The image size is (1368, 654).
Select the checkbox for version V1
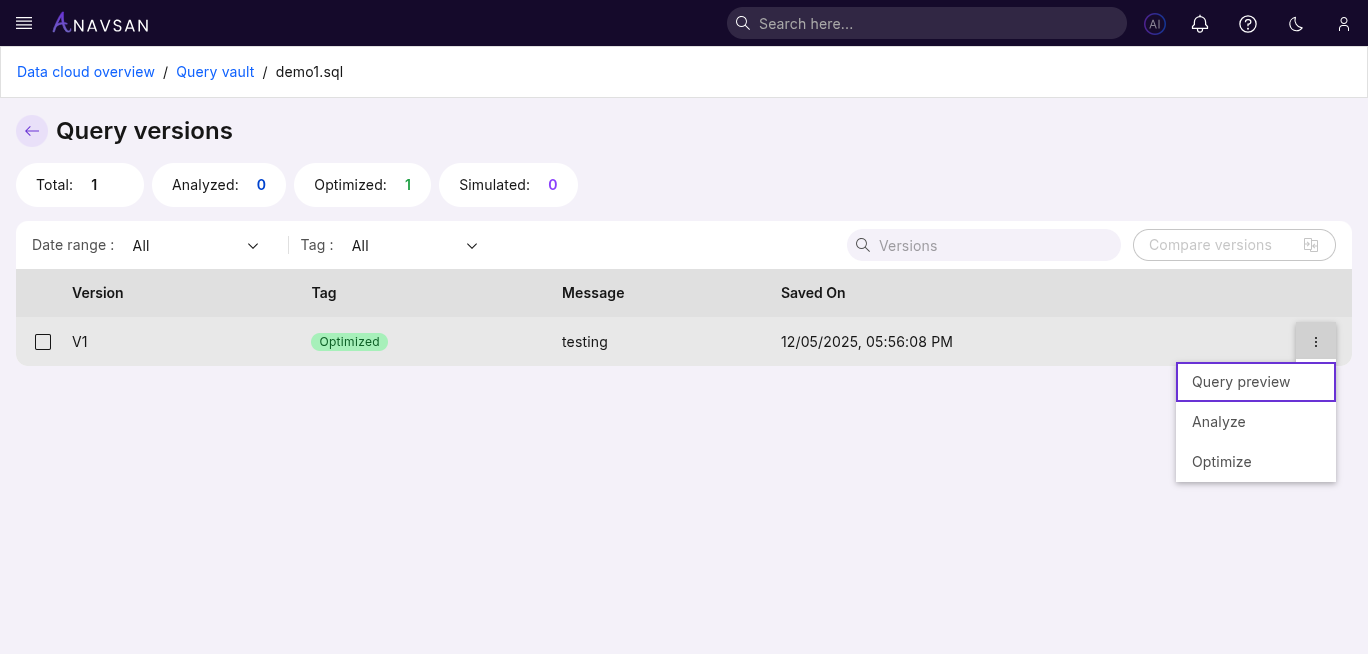pyautogui.click(x=43, y=341)
